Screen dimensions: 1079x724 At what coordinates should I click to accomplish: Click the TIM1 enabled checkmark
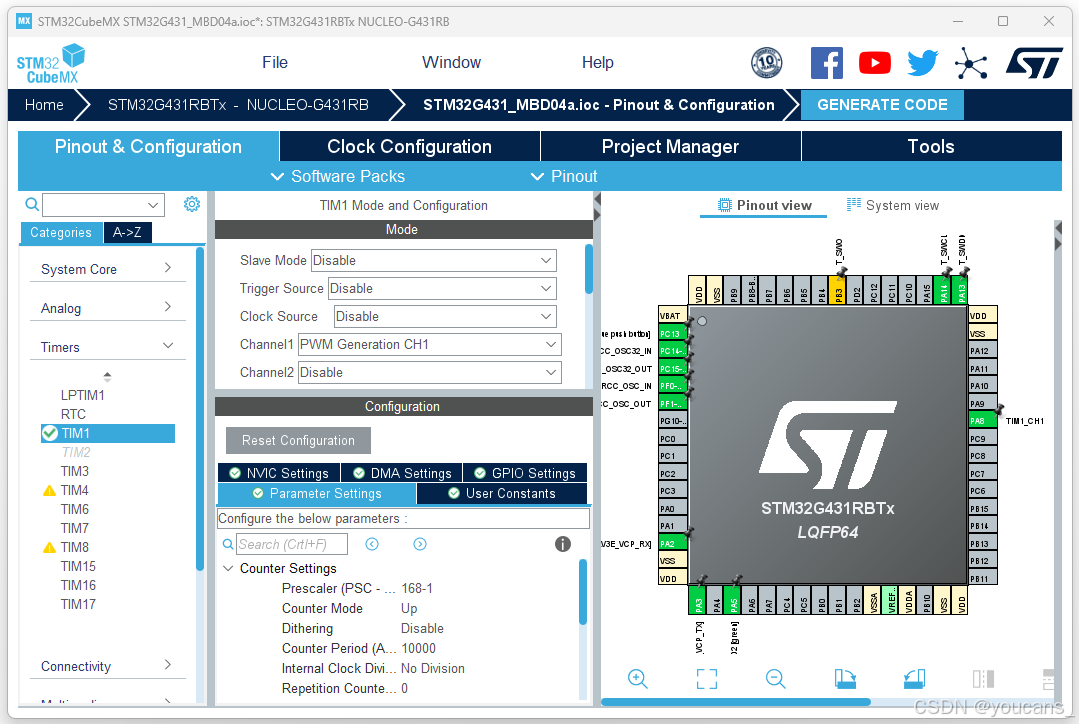(50, 434)
